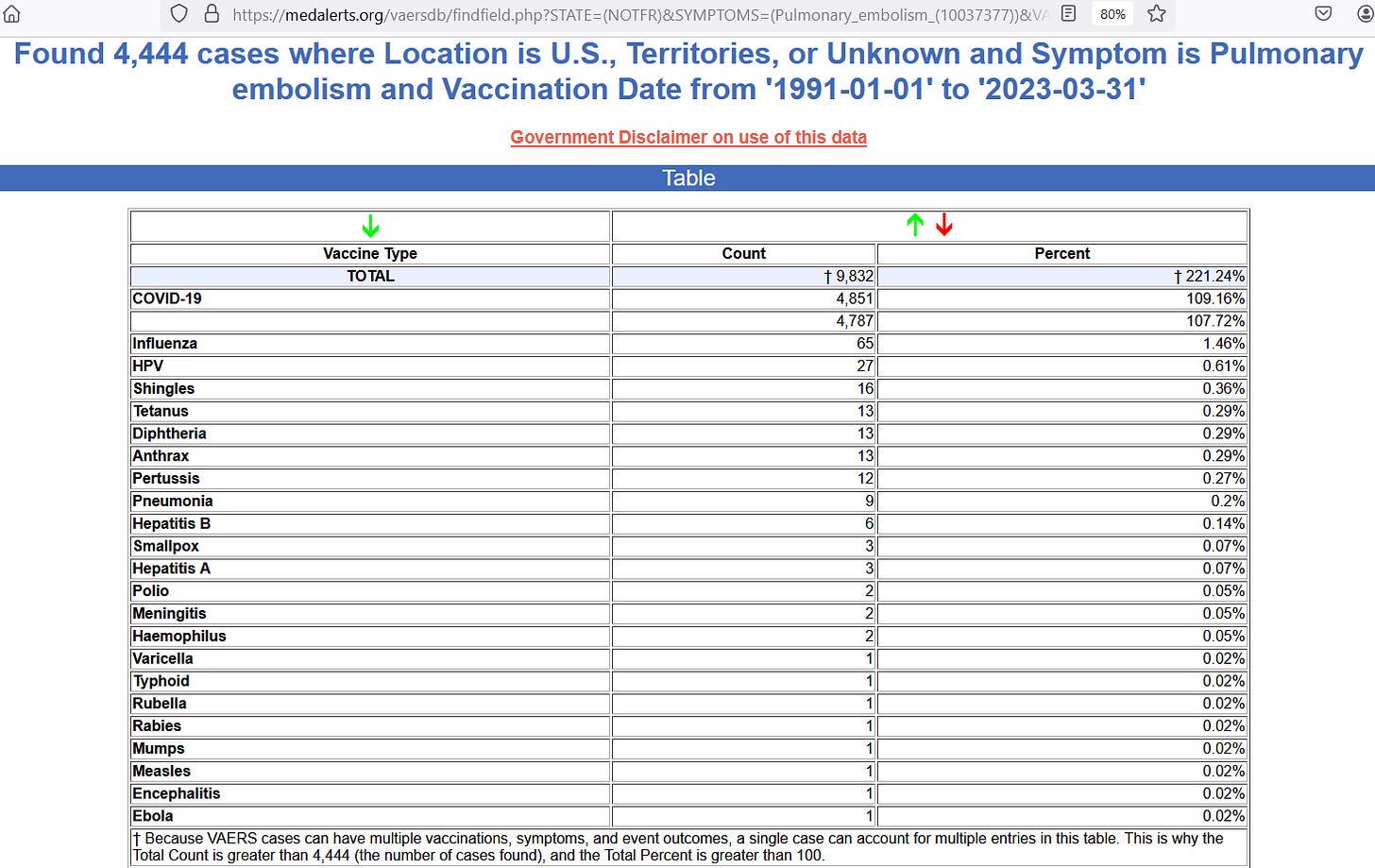Image resolution: width=1375 pixels, height=868 pixels.
Task: Select the TOTAL row label
Action: click(370, 276)
